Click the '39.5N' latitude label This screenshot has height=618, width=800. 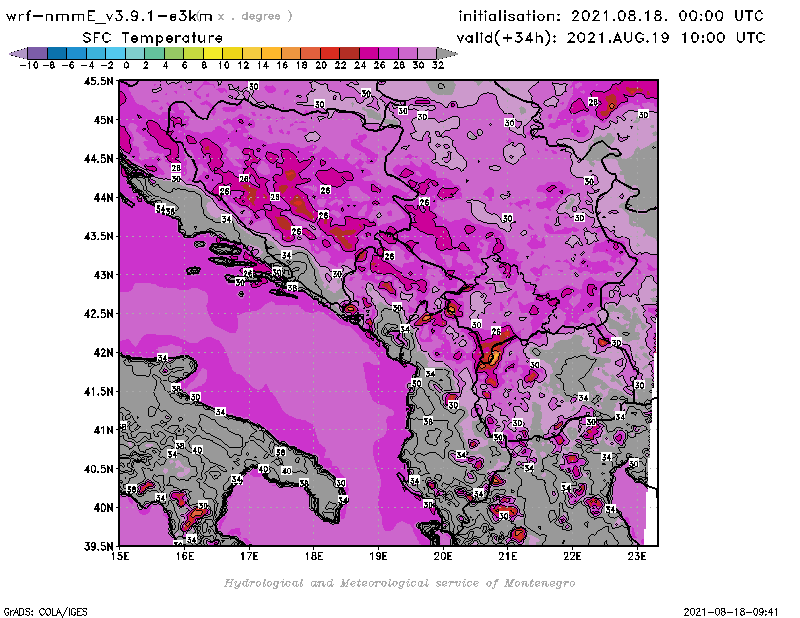click(98, 547)
